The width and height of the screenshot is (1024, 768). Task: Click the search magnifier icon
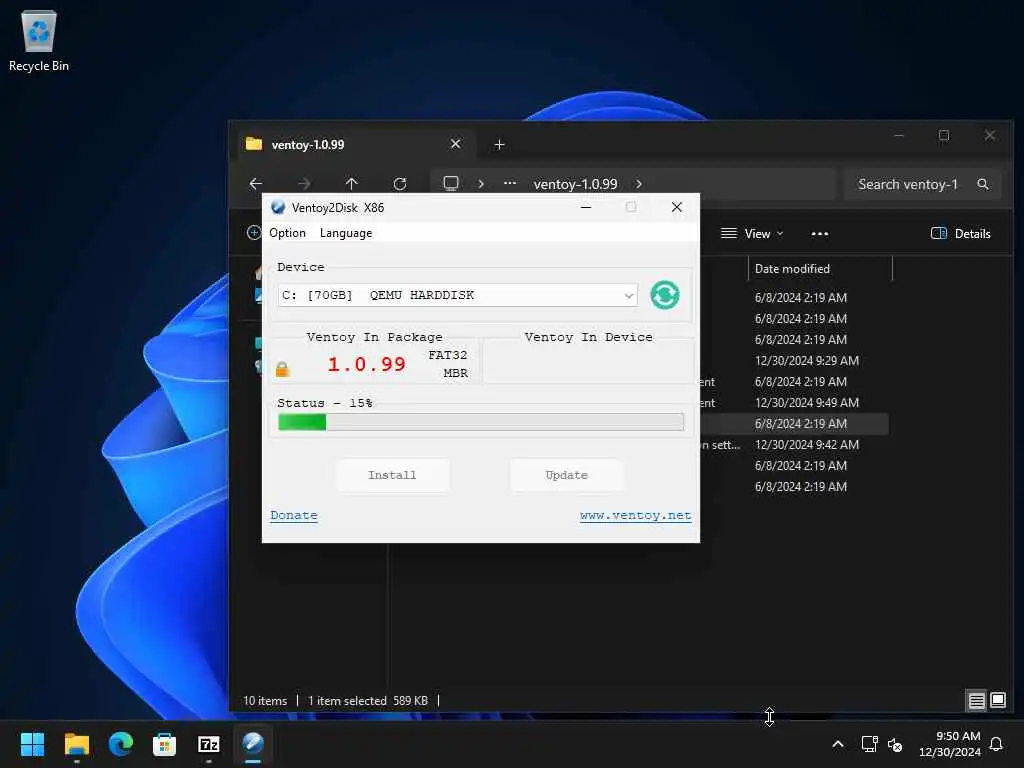982,184
